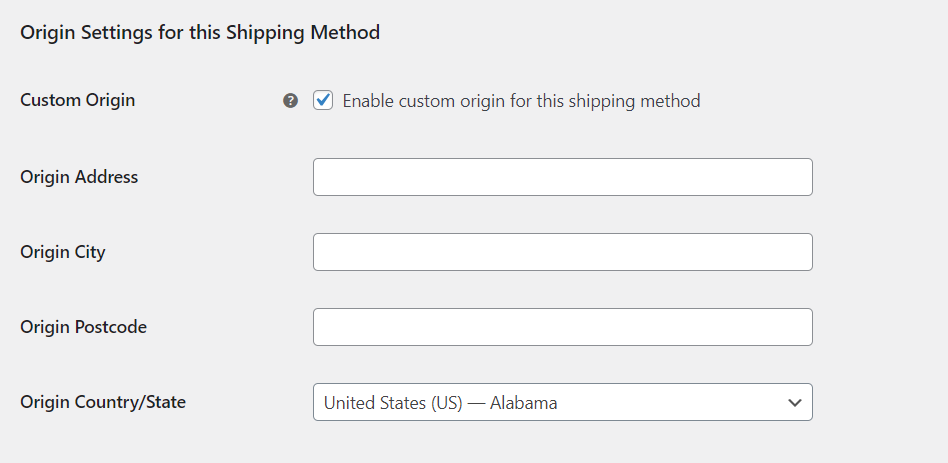Activate the blank field next to Origin Postcode

(562, 327)
